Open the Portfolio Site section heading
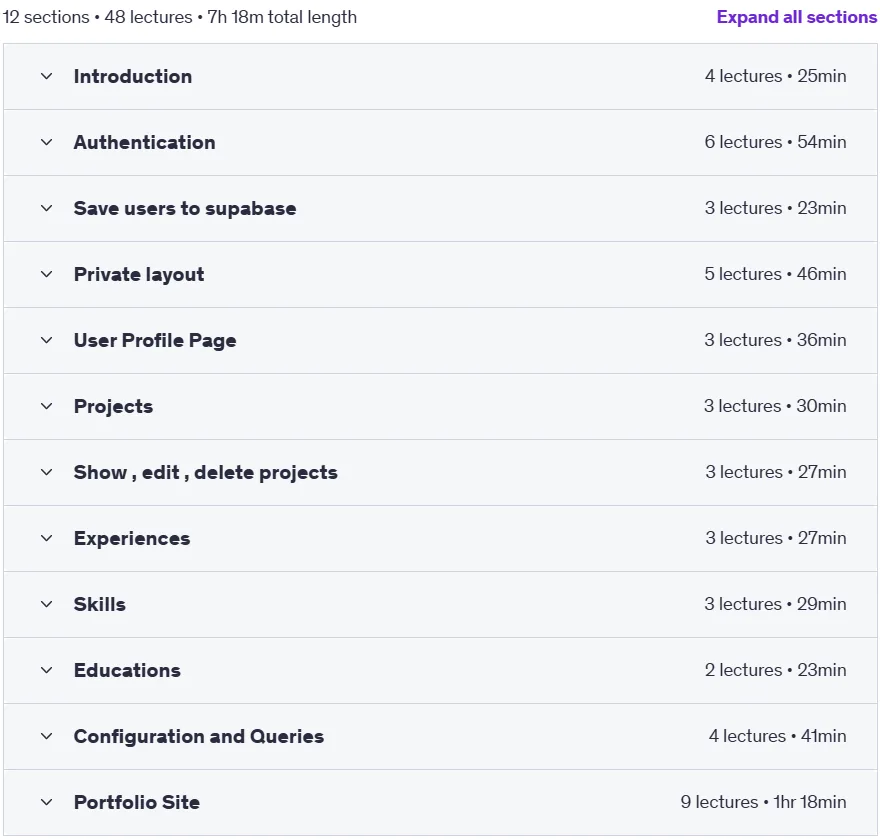The height and width of the screenshot is (839, 880). point(137,802)
